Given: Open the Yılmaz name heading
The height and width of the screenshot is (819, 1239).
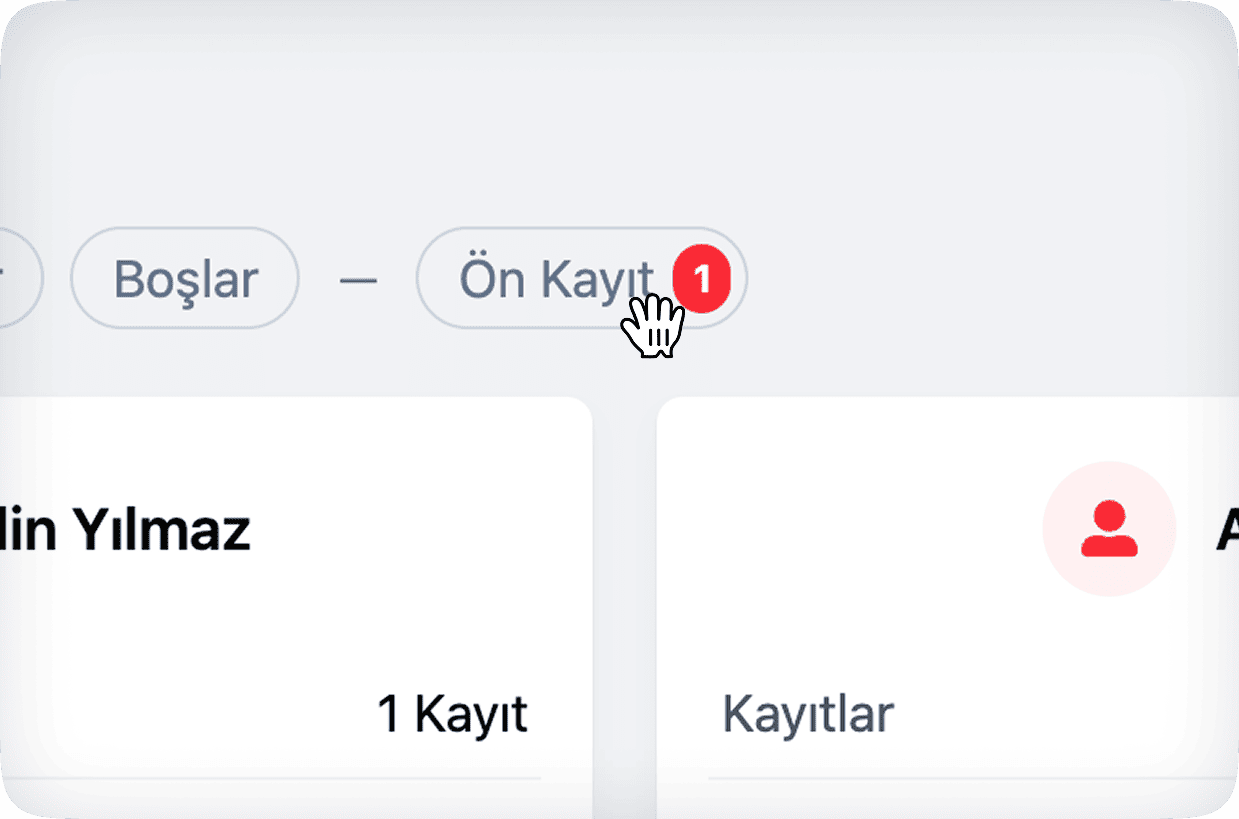Looking at the screenshot, I should [x=125, y=531].
